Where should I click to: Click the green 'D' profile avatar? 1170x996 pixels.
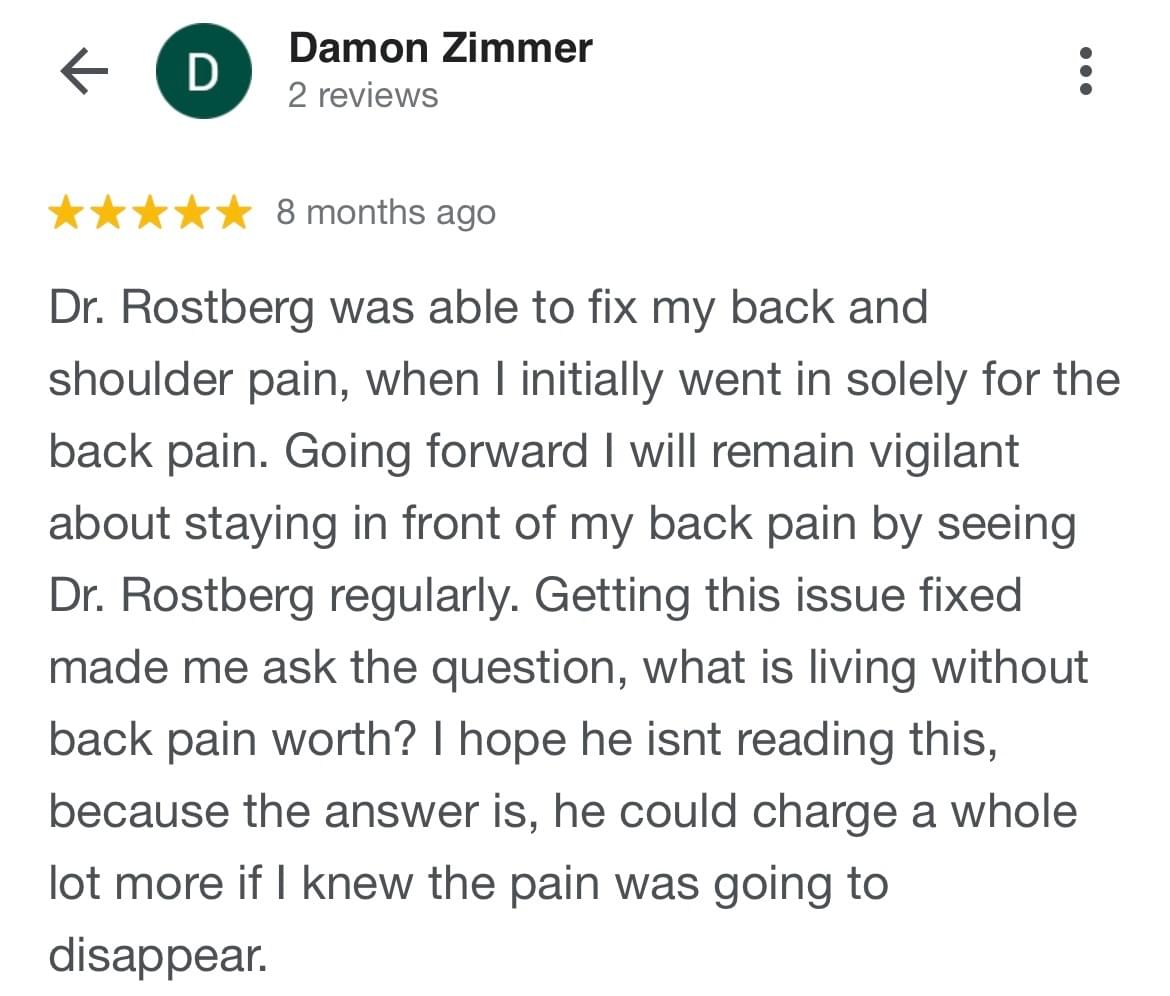click(203, 72)
